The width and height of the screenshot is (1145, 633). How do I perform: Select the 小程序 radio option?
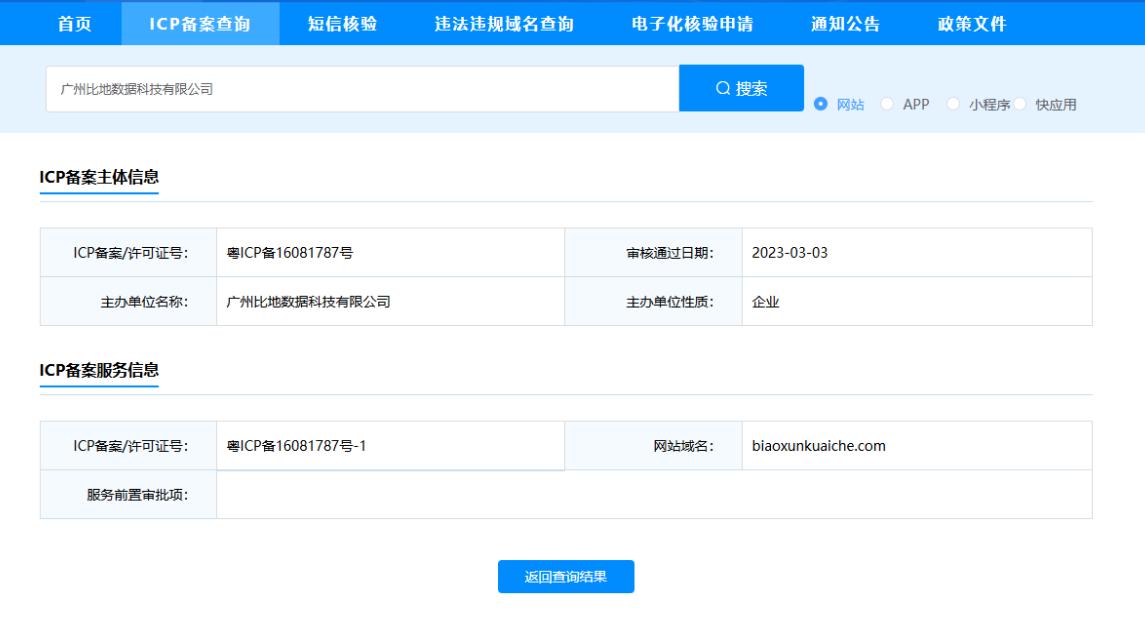click(x=953, y=104)
